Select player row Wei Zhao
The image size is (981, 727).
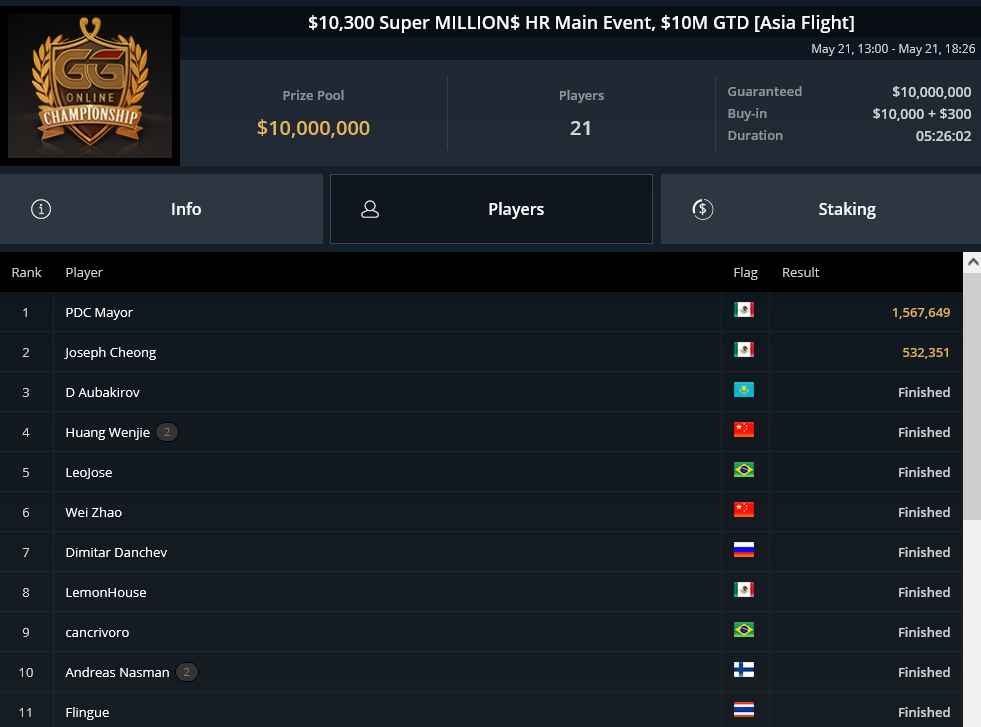[481, 512]
